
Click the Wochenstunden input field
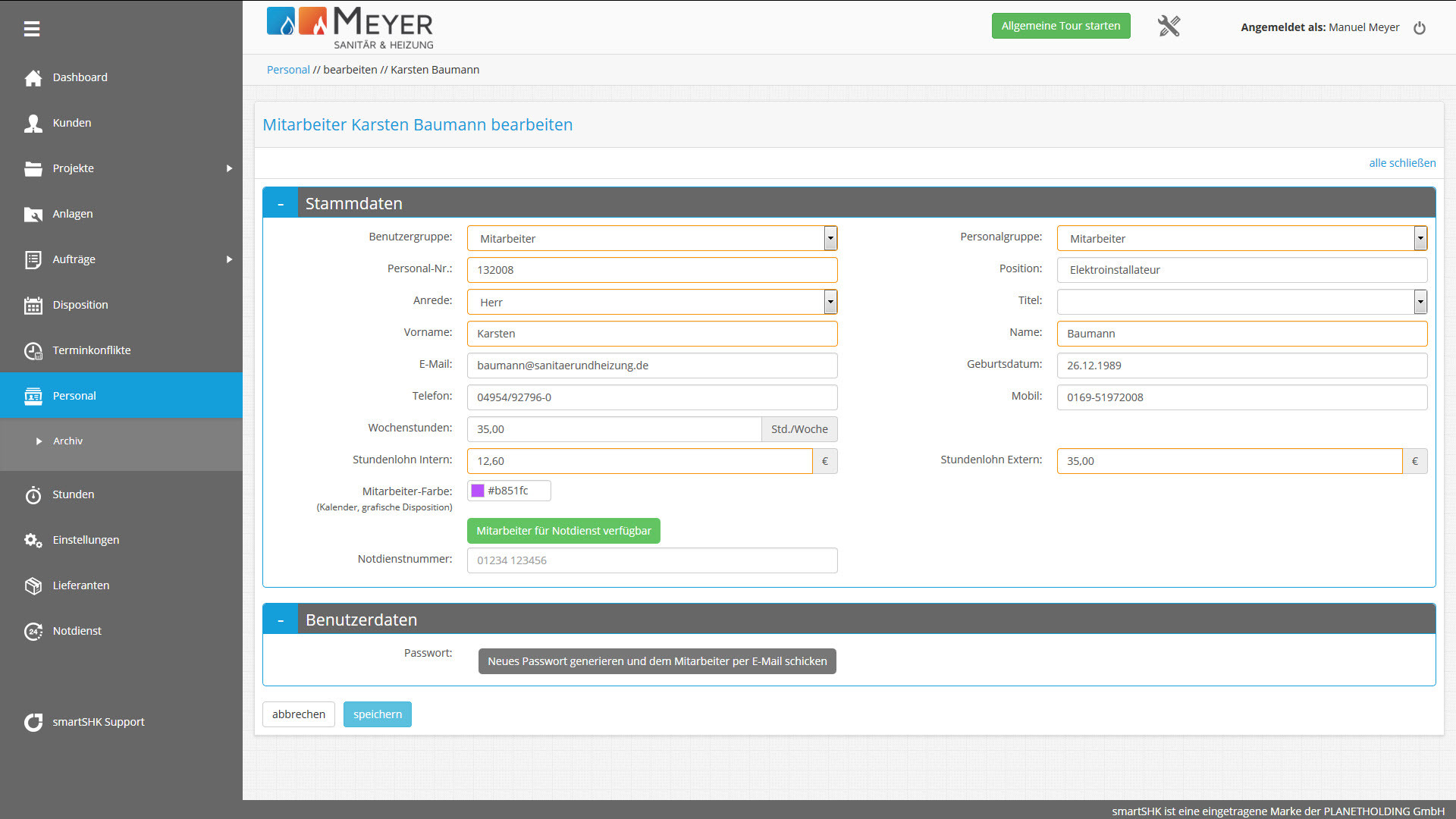click(614, 429)
